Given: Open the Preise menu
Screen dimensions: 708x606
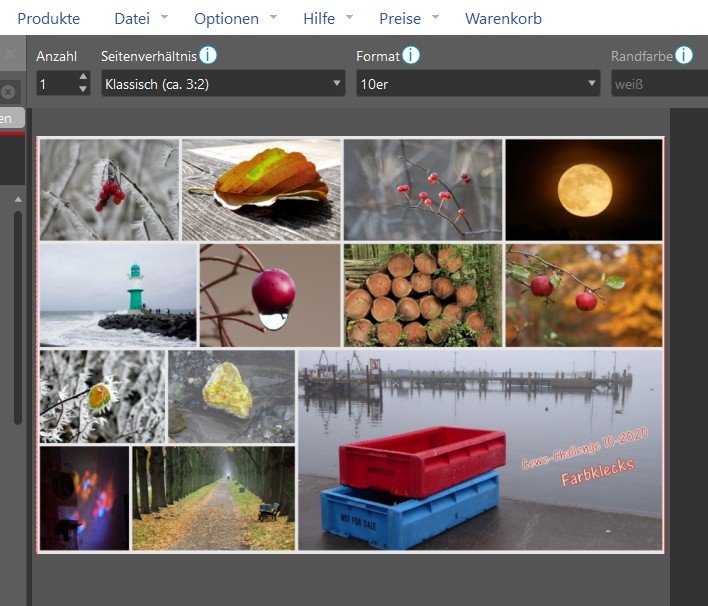Looking at the screenshot, I should (400, 19).
